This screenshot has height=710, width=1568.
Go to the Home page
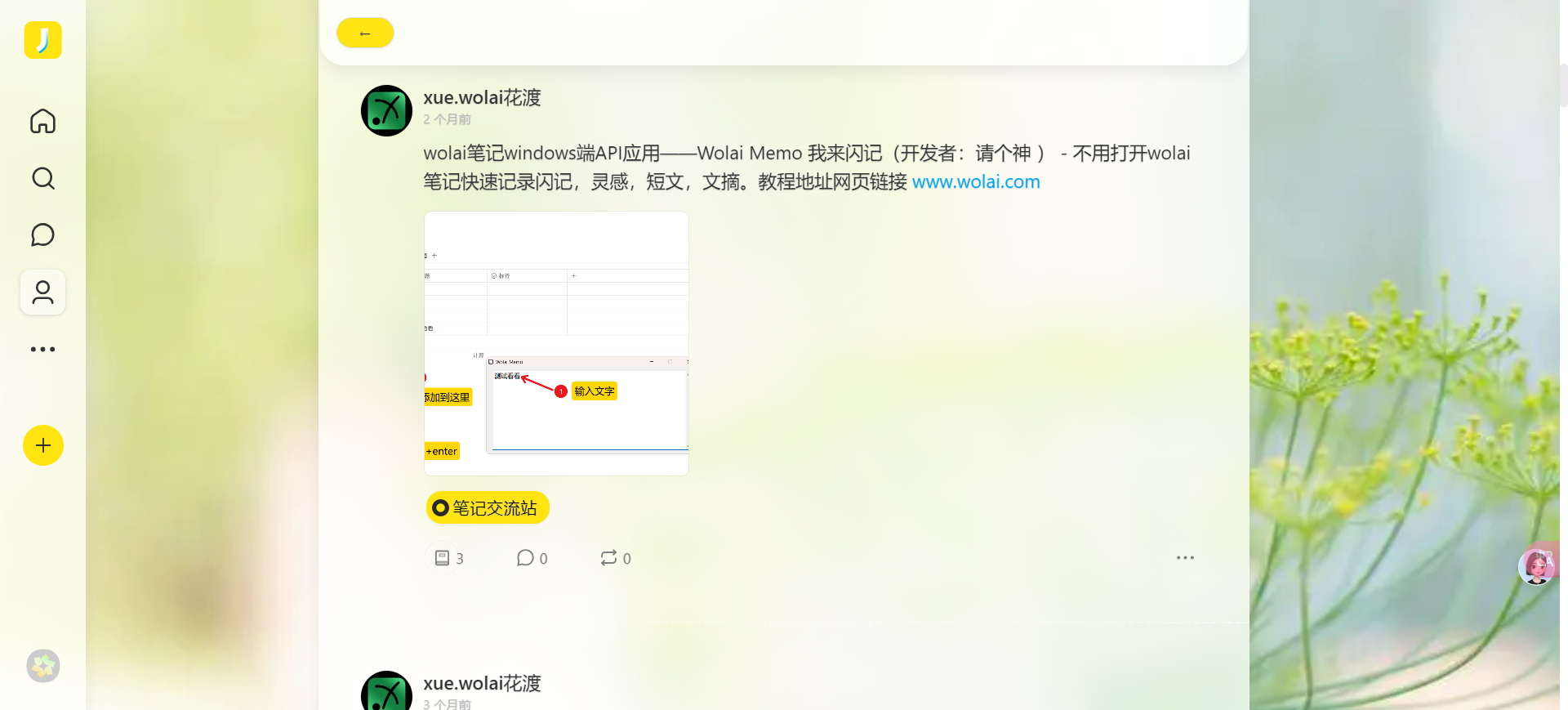tap(42, 121)
